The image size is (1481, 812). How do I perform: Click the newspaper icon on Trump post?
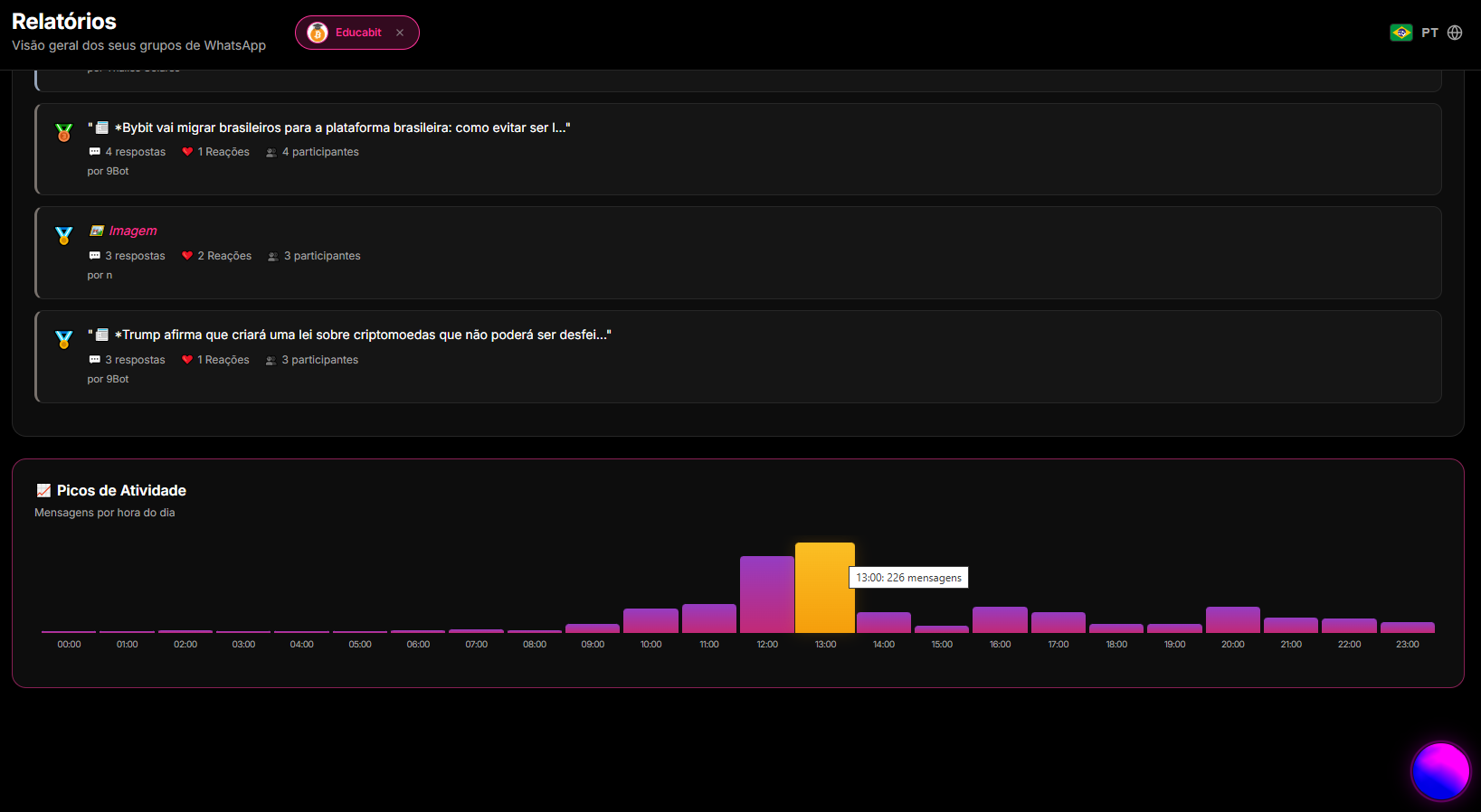[x=102, y=335]
